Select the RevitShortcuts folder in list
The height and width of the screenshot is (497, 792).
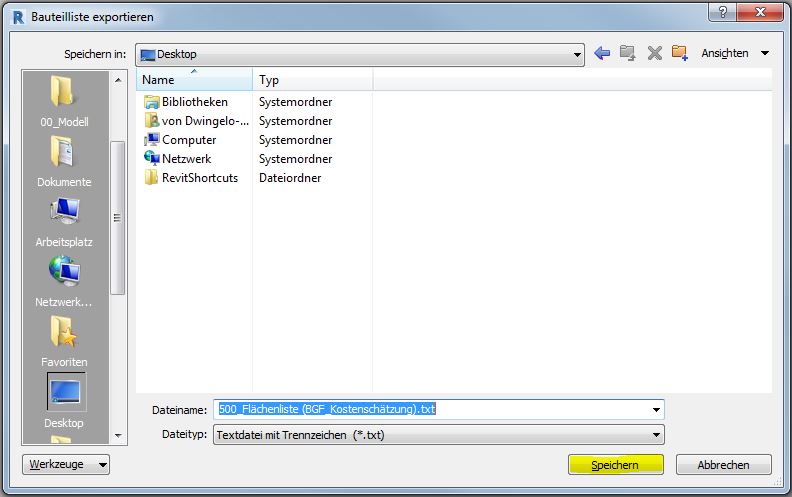pyautogui.click(x=199, y=178)
